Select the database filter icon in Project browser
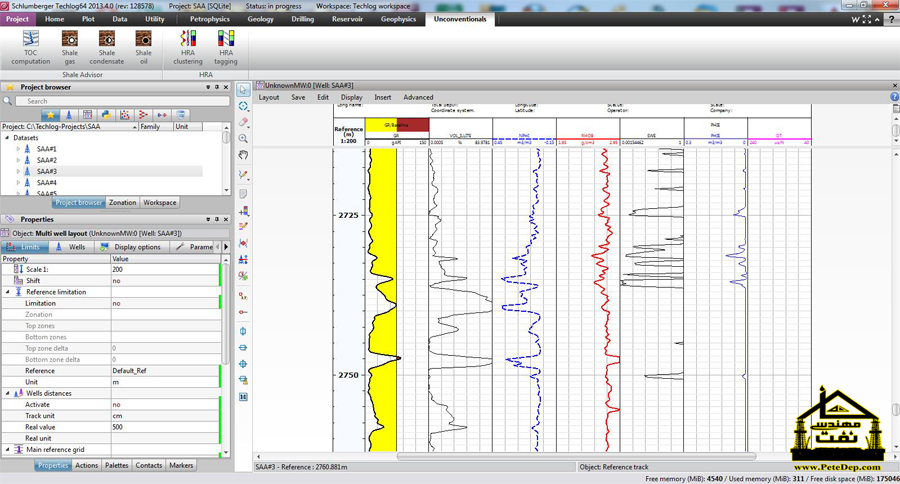The image size is (900, 484). [x=180, y=115]
